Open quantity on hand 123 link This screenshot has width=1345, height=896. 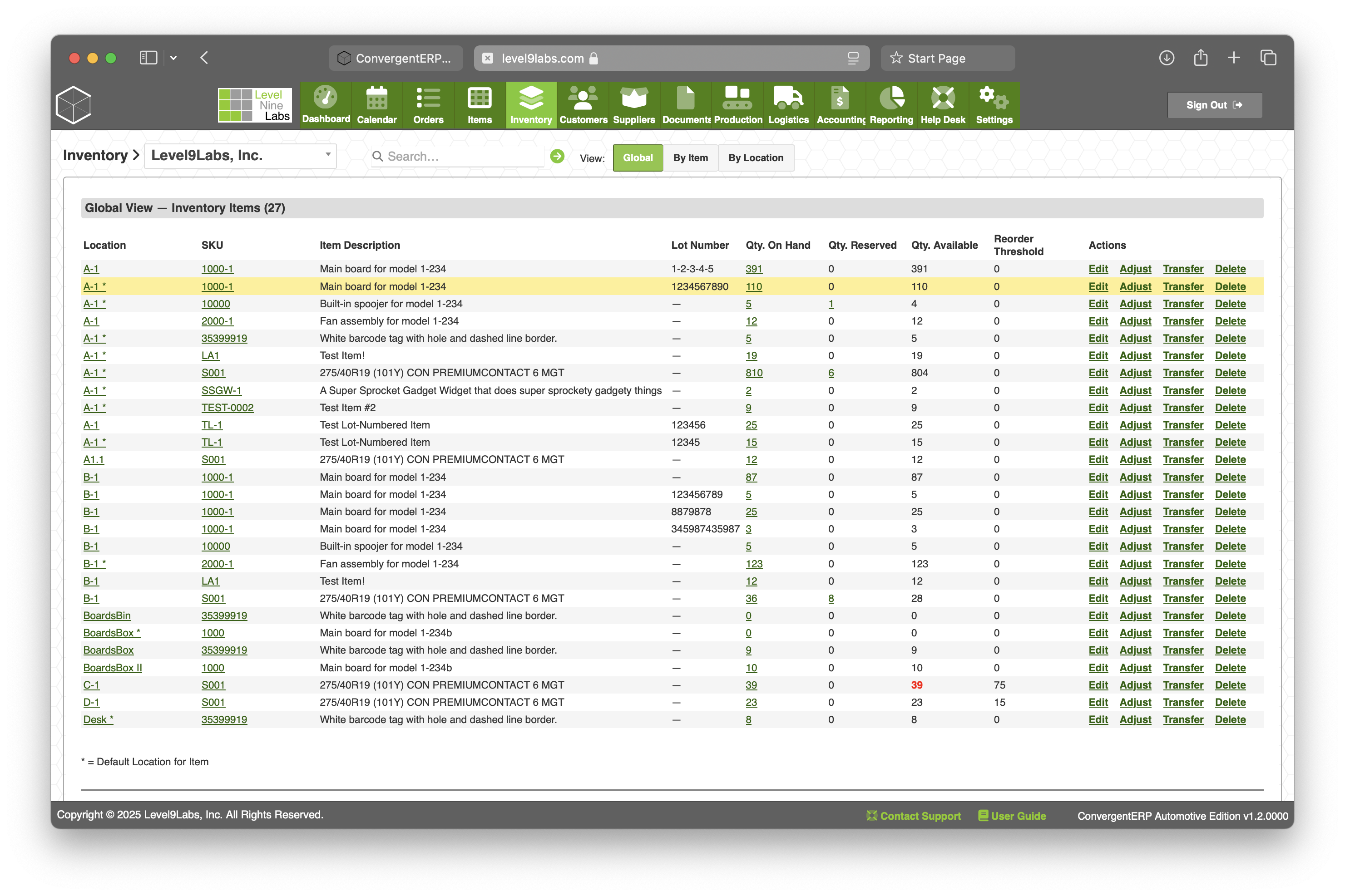pyautogui.click(x=754, y=563)
